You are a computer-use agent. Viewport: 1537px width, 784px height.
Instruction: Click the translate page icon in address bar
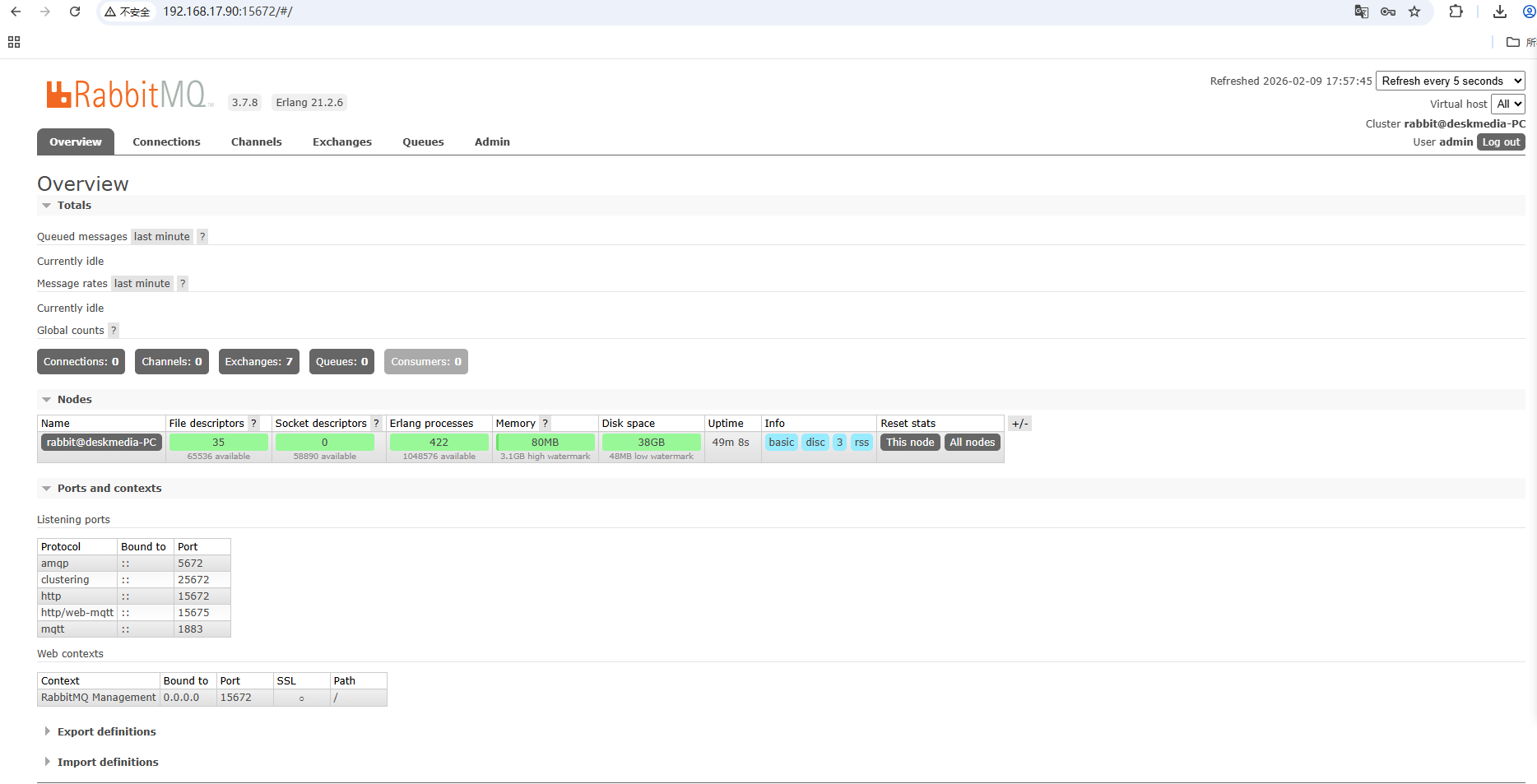[1362, 12]
